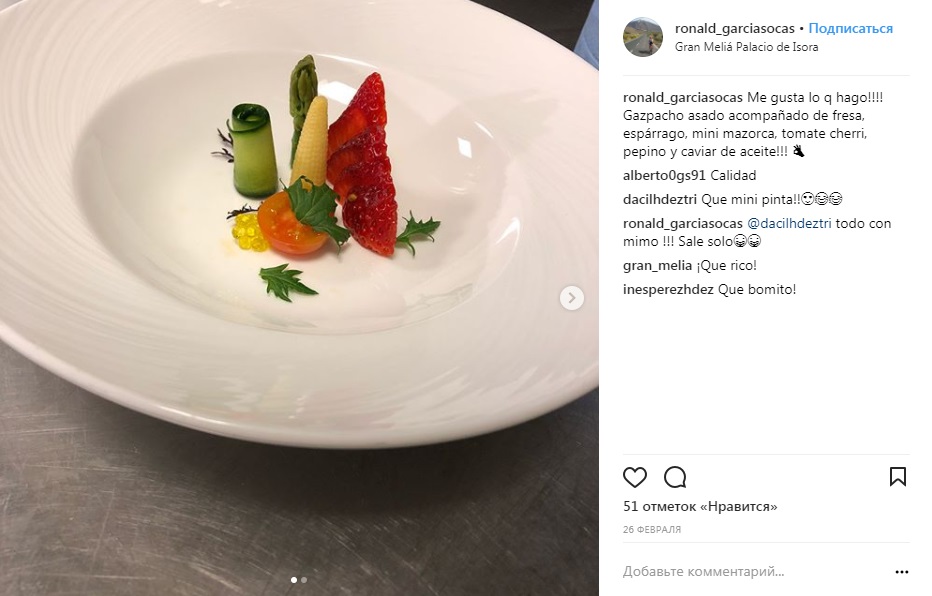
Task: Open dacilhdeztri commenter profile
Action: coord(660,199)
